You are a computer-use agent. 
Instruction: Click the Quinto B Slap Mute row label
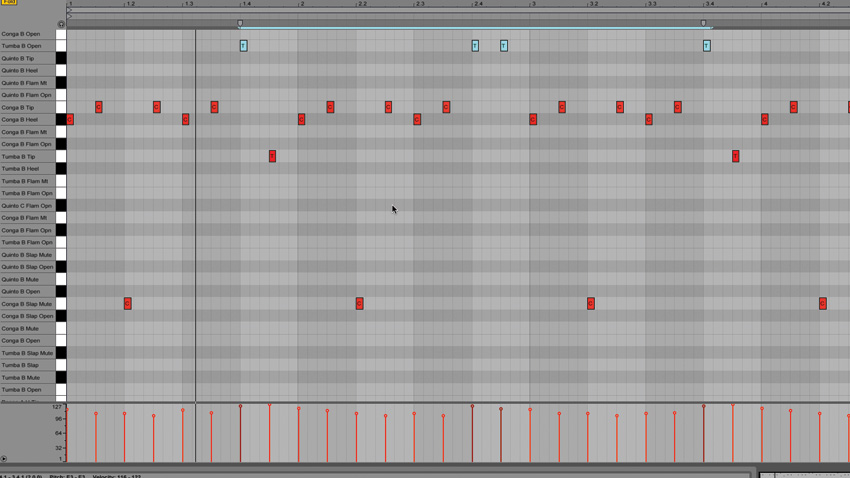point(27,255)
